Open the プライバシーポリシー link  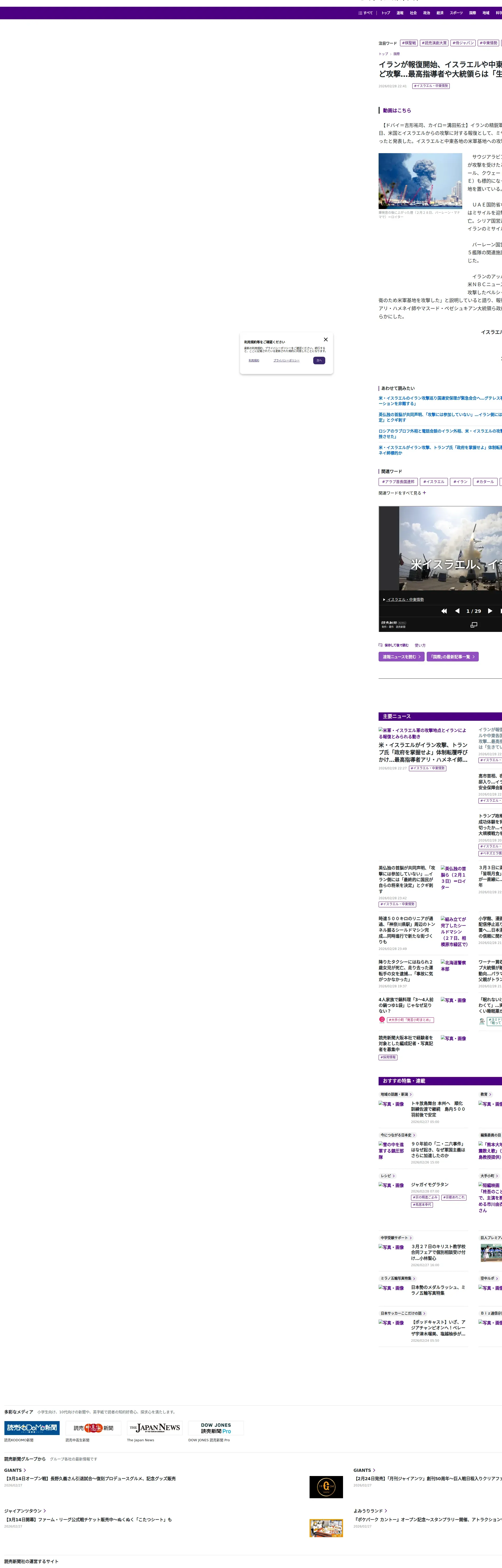286,360
